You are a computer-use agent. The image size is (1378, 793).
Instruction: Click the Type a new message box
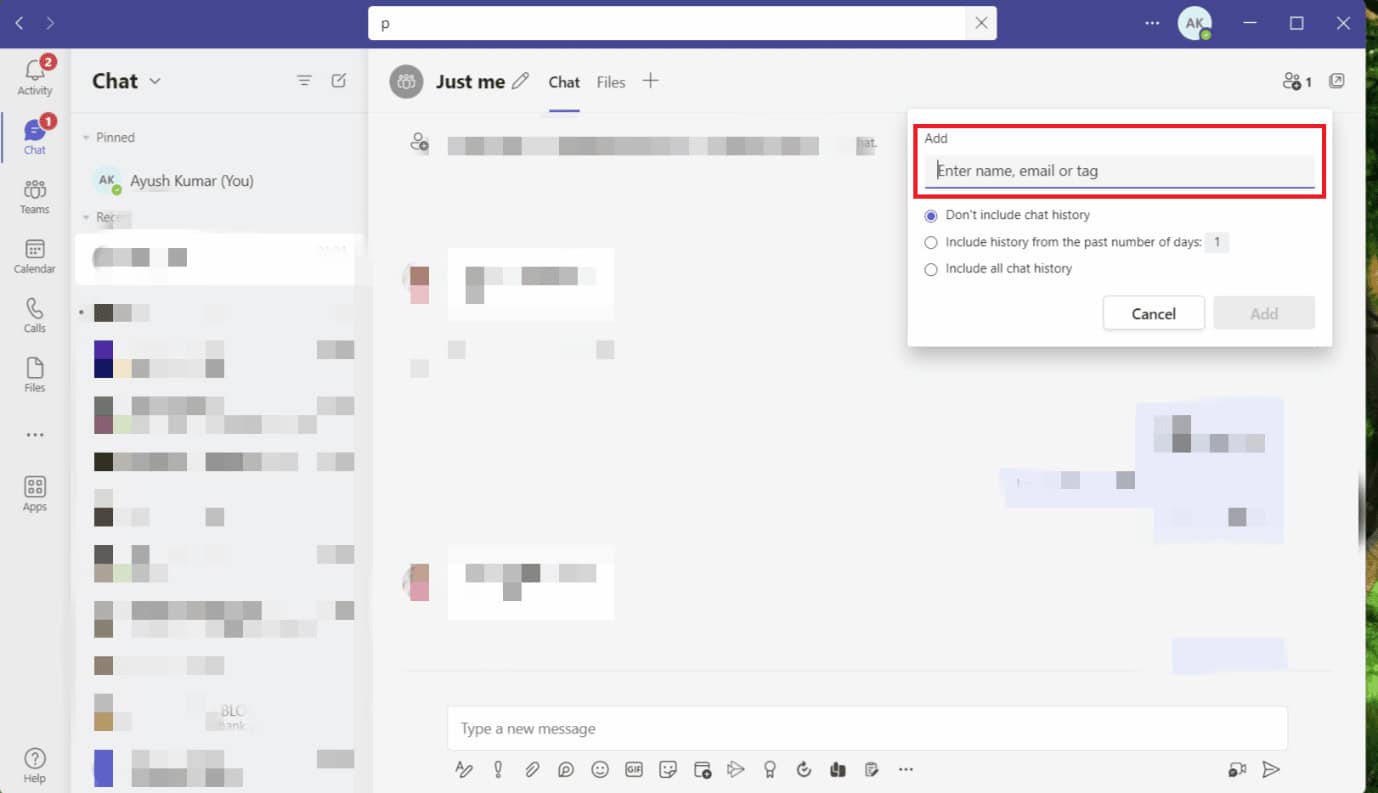(x=867, y=728)
